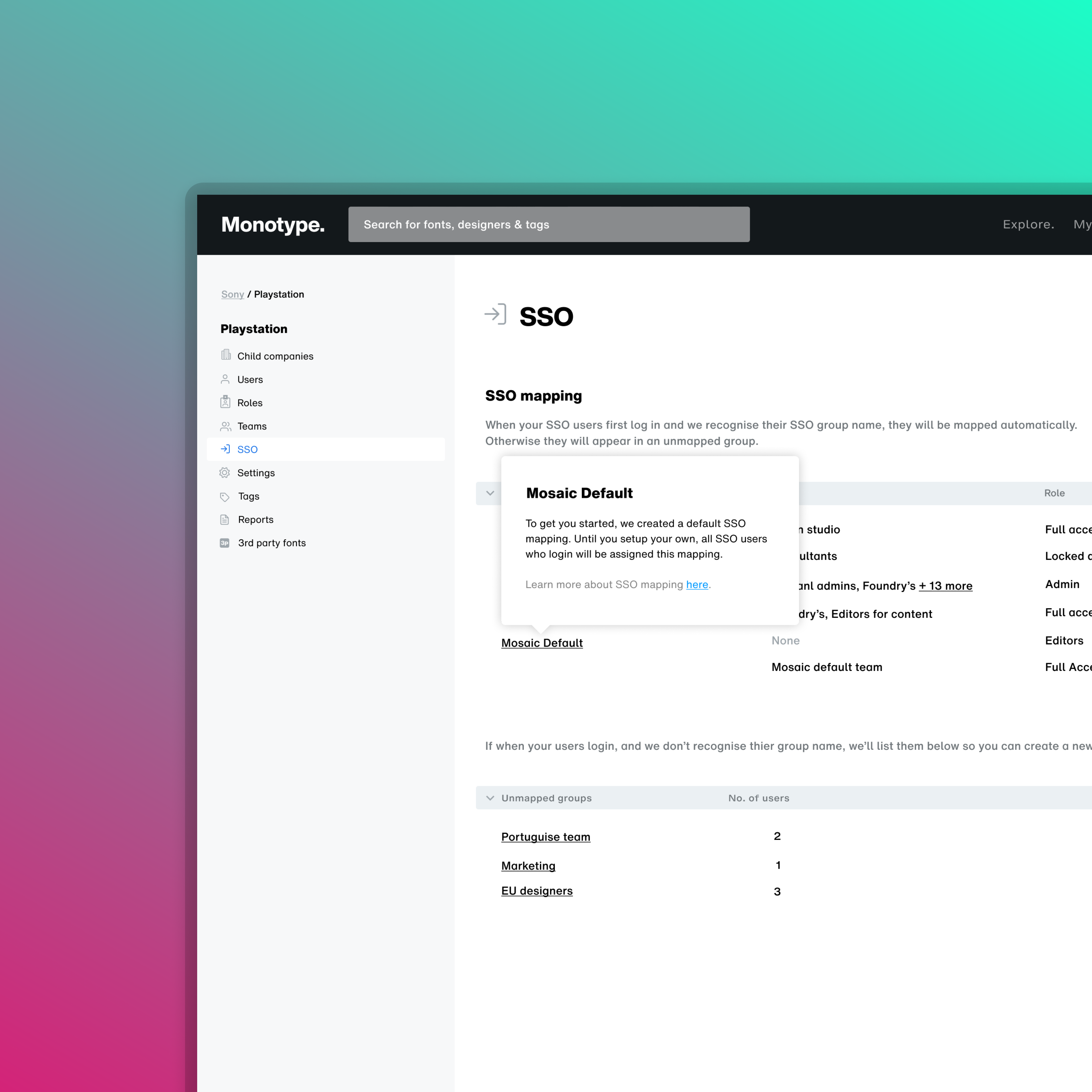The height and width of the screenshot is (1092, 1092).
Task: Click the 3rd party fonts 3P icon
Action: [x=224, y=543]
